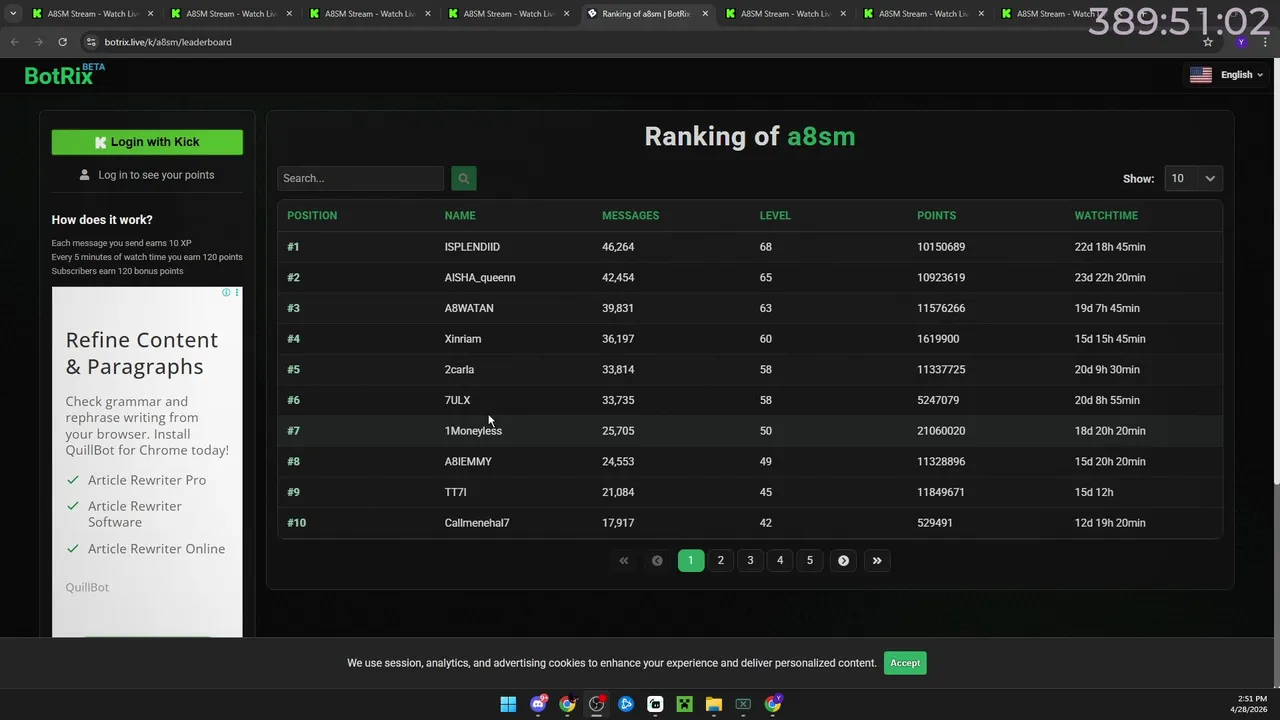The width and height of the screenshot is (1280, 720).
Task: Click the name Callmenehal7
Action: (477, 523)
